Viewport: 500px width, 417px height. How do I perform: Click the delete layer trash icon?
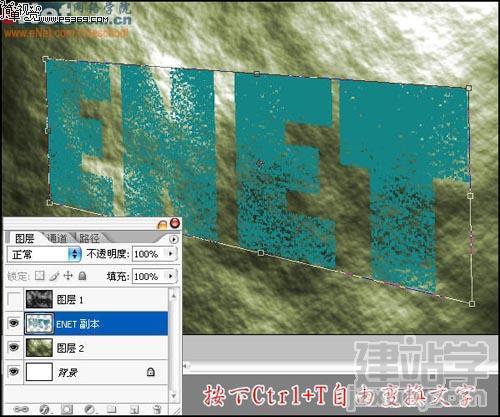coord(156,409)
